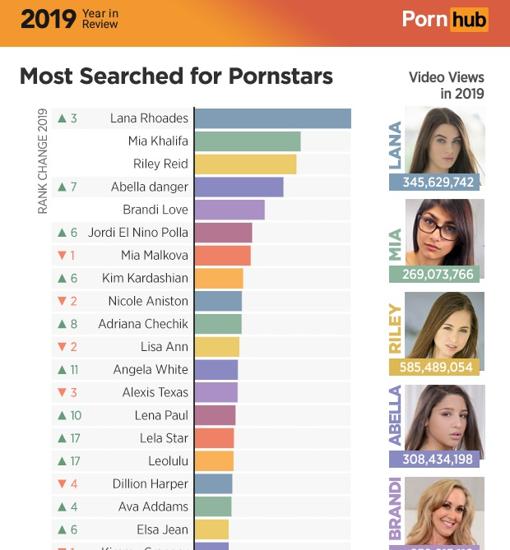Click the 2019 Year in Review title
510x550 pixels.
pyautogui.click(x=69, y=19)
